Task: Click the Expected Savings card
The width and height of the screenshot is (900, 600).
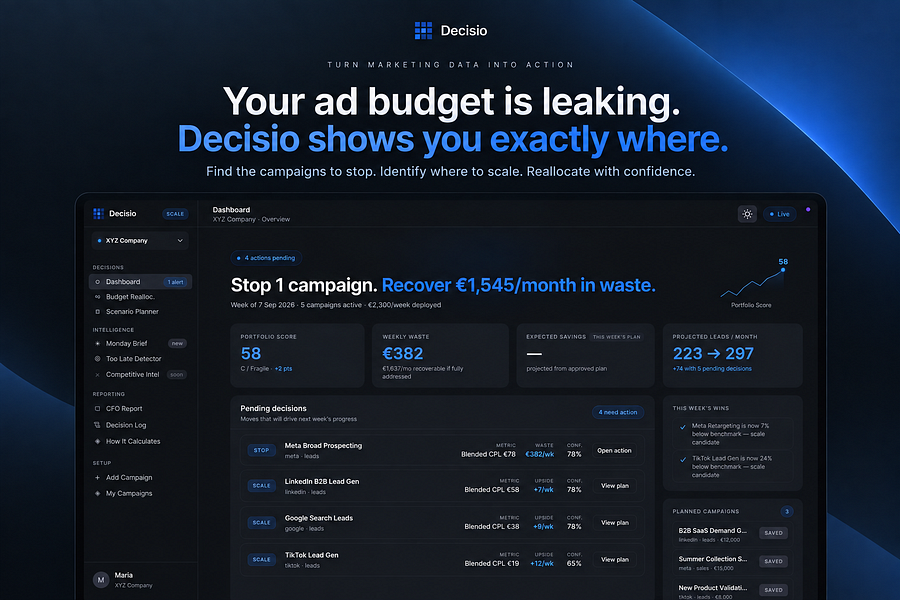Action: pyautogui.click(x=585, y=355)
